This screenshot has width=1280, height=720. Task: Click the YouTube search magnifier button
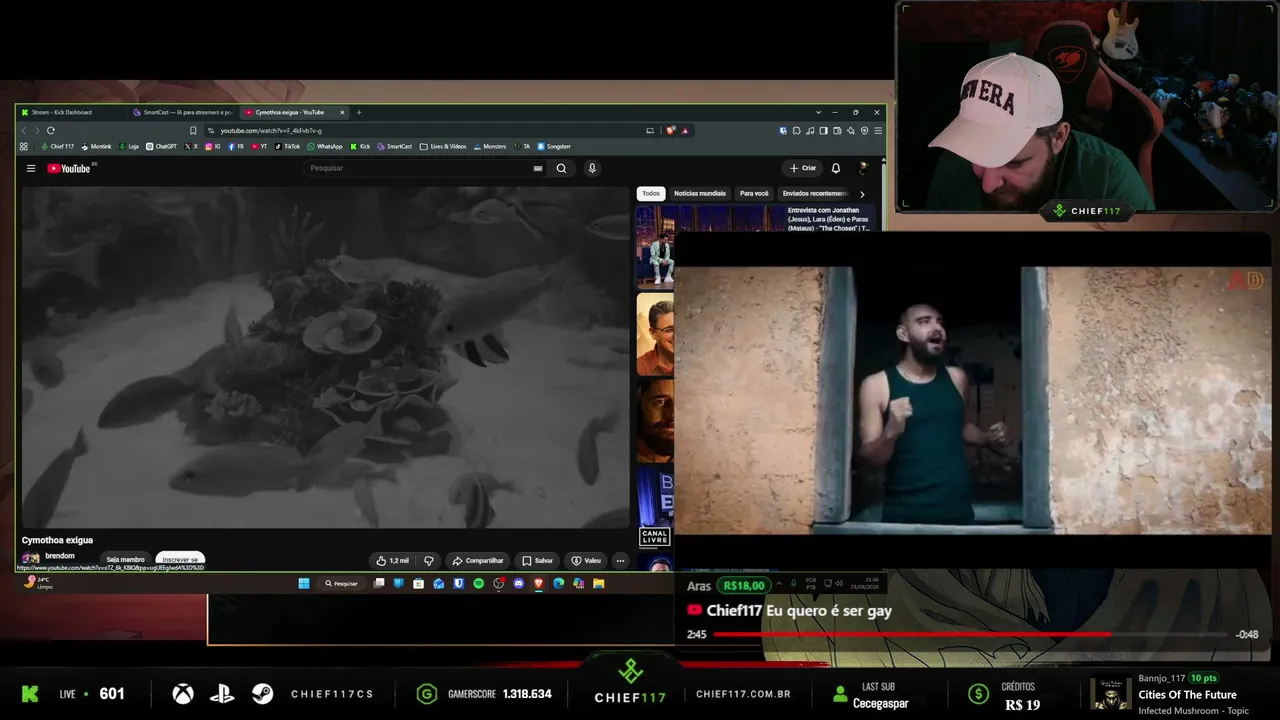pyautogui.click(x=561, y=168)
